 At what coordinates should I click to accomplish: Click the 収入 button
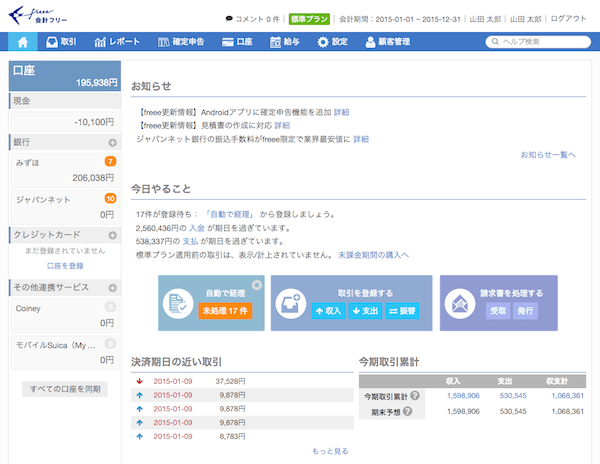click(328, 311)
